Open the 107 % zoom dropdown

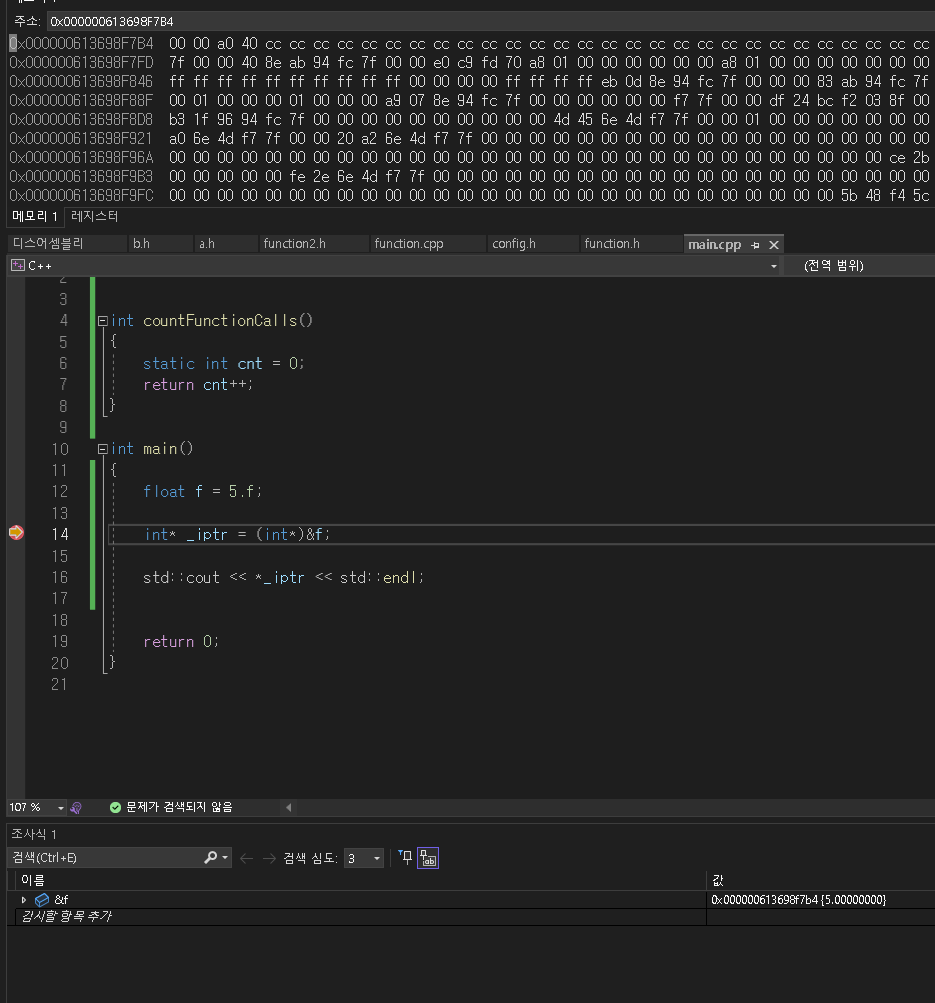pyautogui.click(x=61, y=808)
